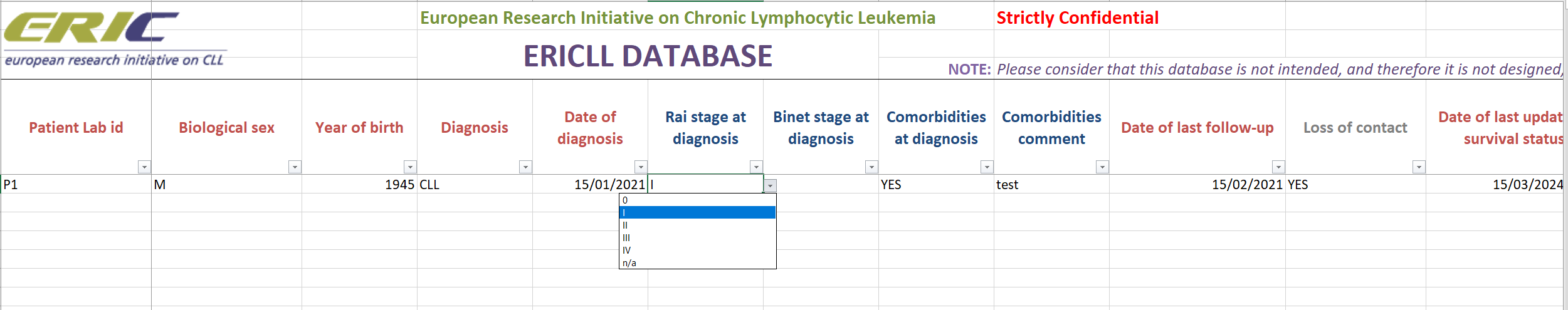1568x310 pixels.
Task: Click the 1945 year of birth cell
Action: click(x=359, y=185)
